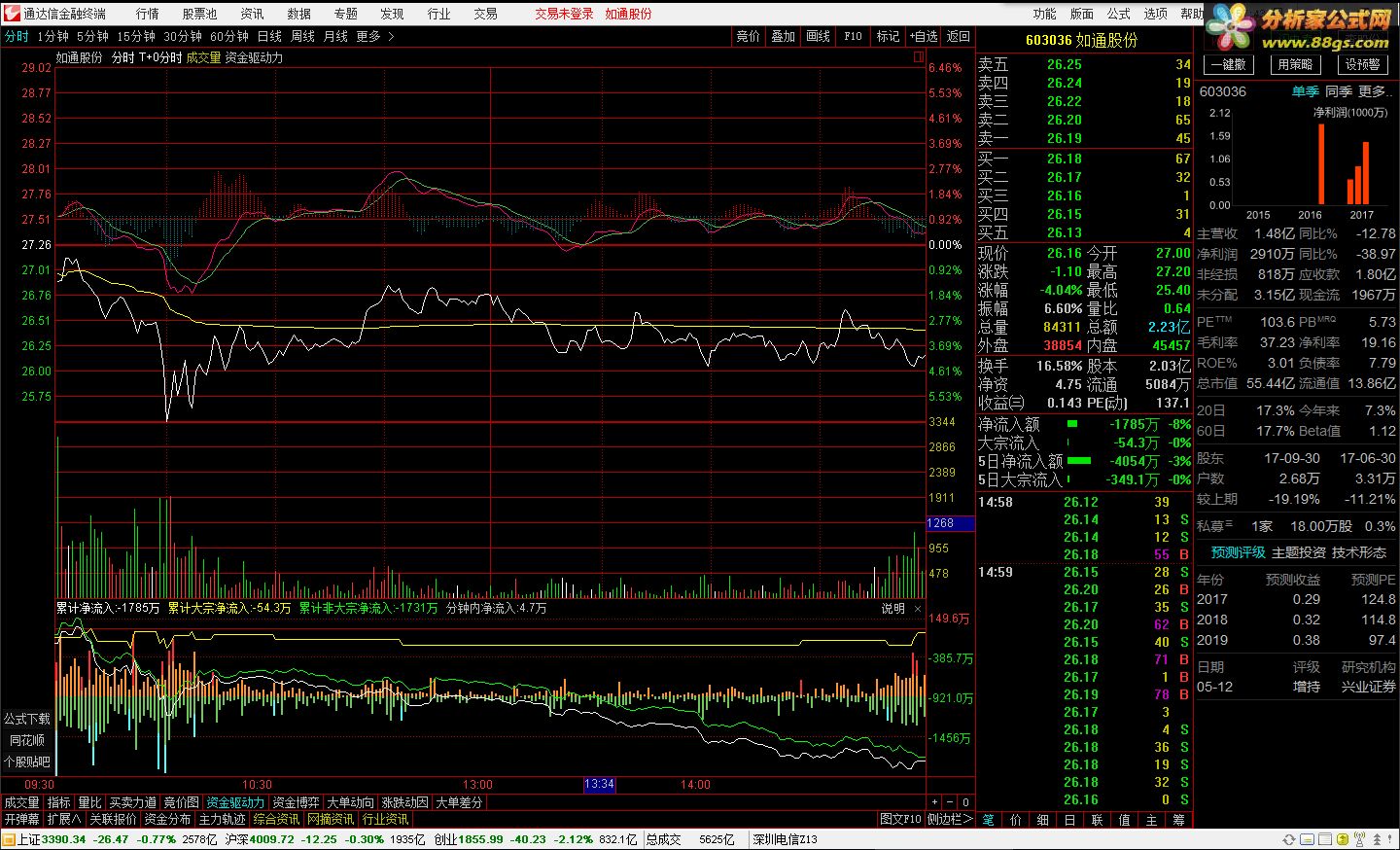Screen dimensions: 1400x850
Task: Select the 单季 profit view
Action: [x=1305, y=91]
